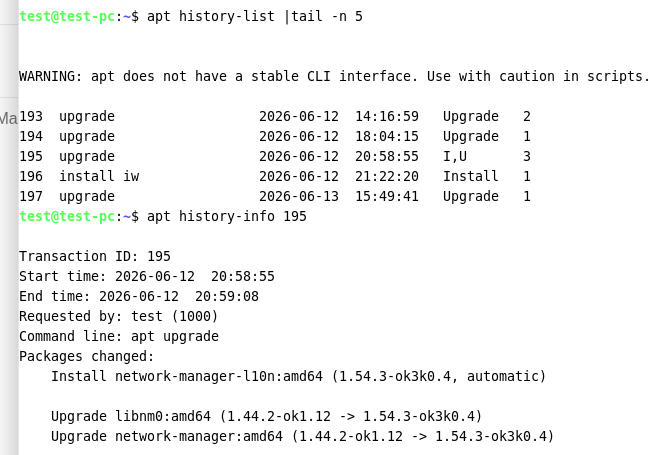Click the 'Packages changed:' heading
The image size is (661, 455).
(86, 356)
